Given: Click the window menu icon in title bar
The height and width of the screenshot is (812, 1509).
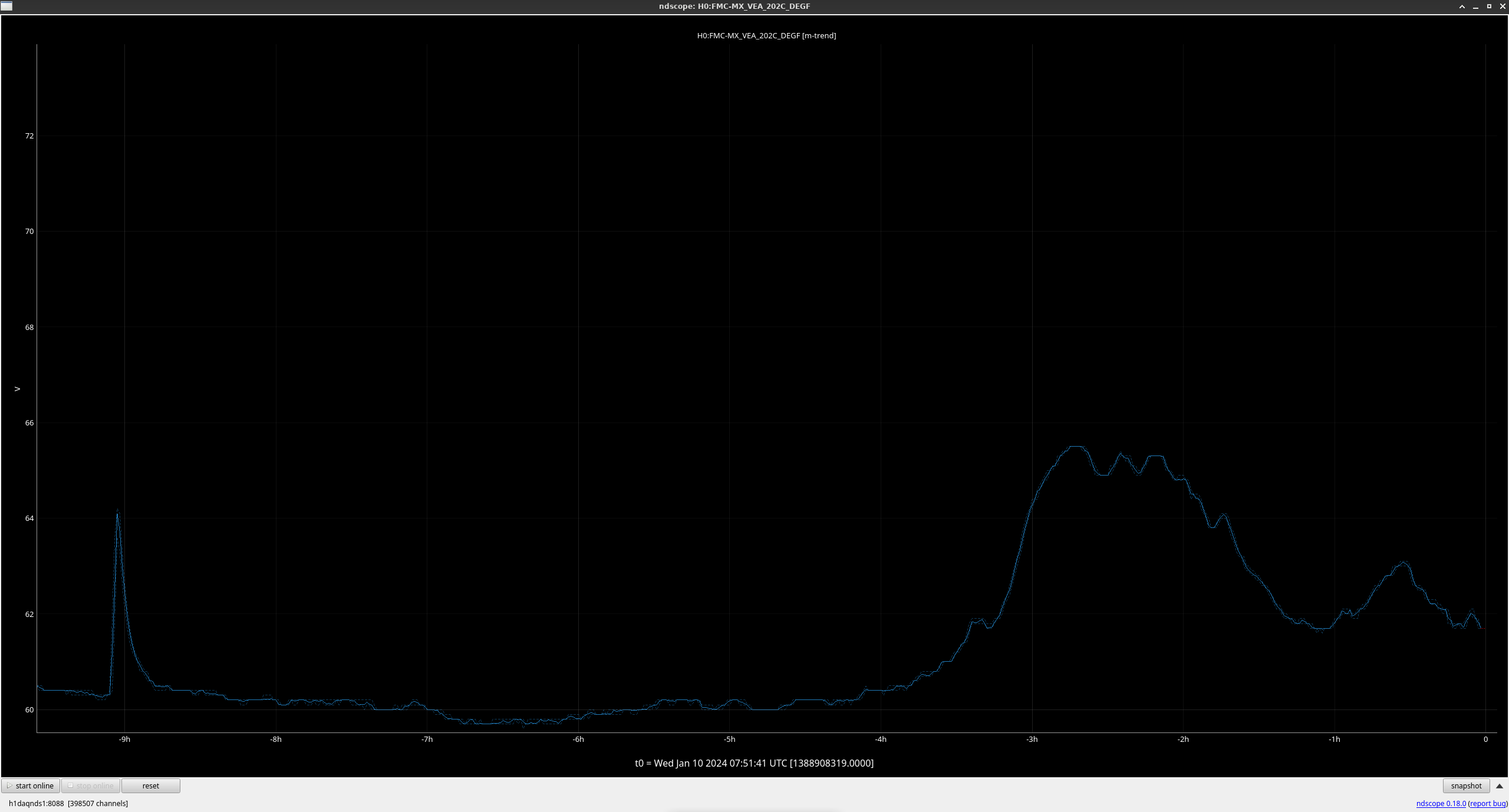Looking at the screenshot, I should pos(6,6).
